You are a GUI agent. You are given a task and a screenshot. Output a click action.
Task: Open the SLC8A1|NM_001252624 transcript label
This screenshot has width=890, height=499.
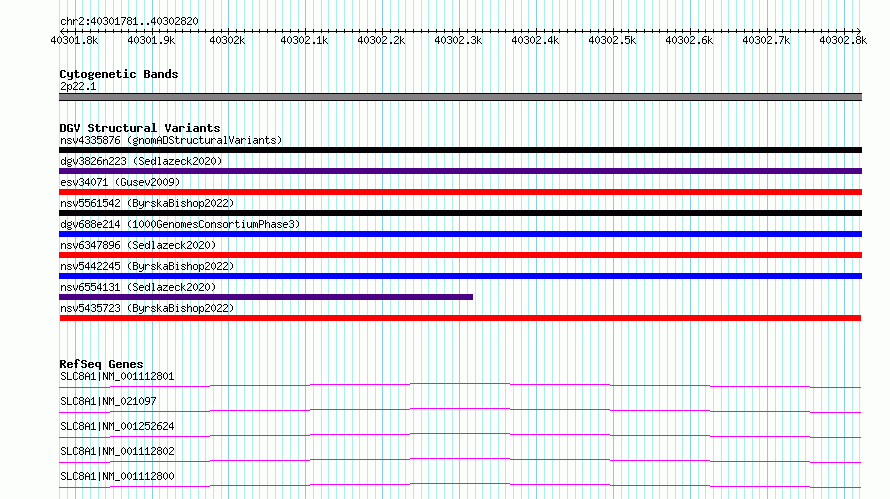click(117, 426)
